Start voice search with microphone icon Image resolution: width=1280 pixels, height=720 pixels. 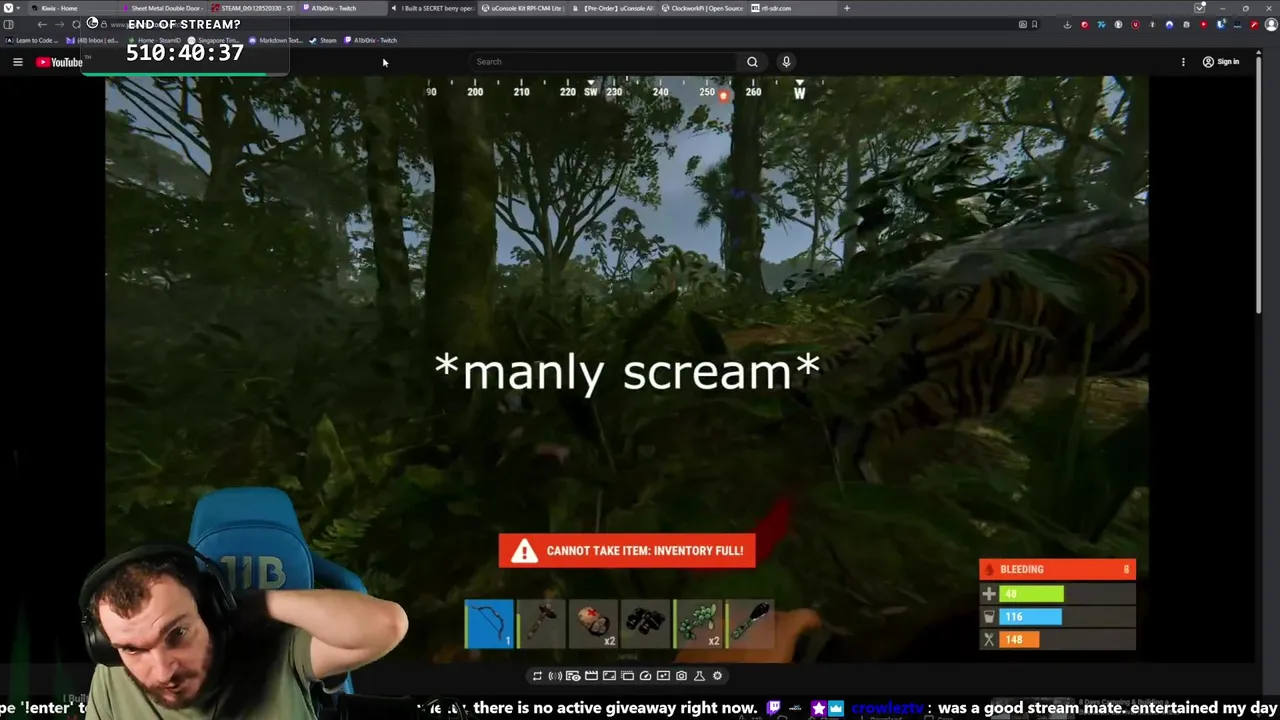point(786,62)
